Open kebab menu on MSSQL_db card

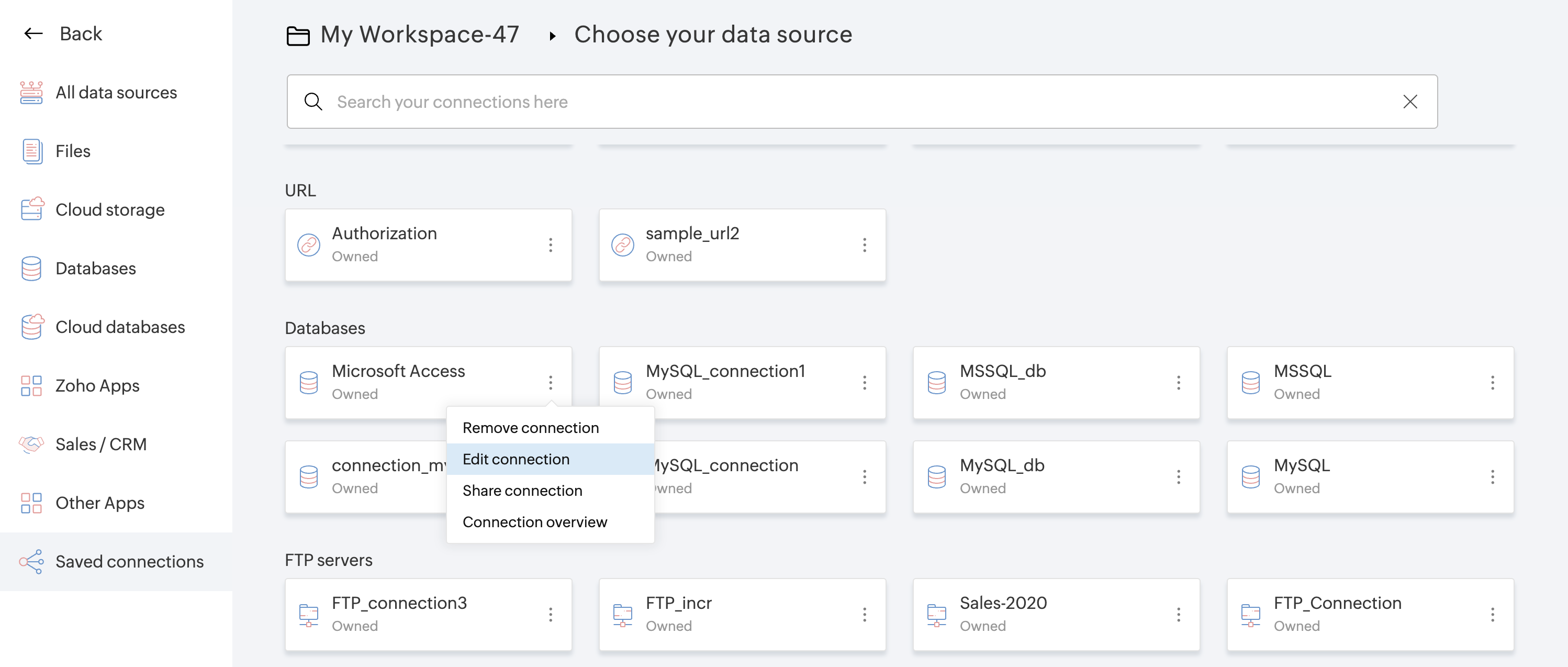1179,383
